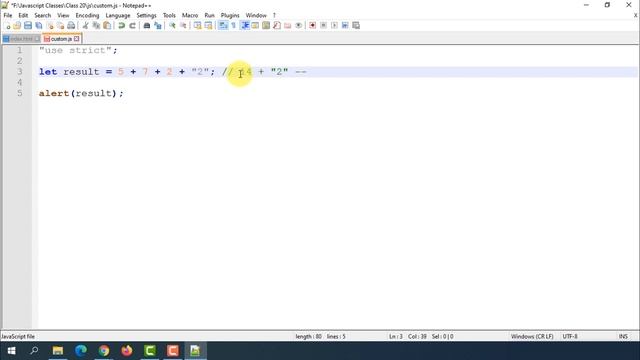Create a new document from the toolbar
Viewport: 640px width, 360px height.
click(7, 26)
